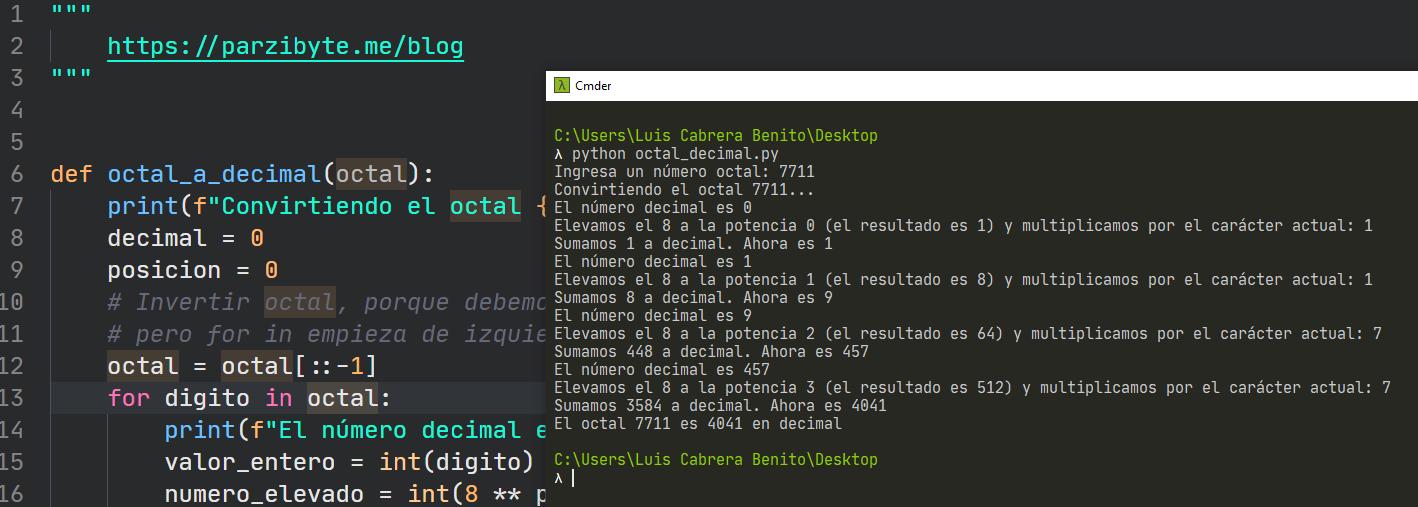Click the last Cmder lambda prompt with the cursor

565,478
